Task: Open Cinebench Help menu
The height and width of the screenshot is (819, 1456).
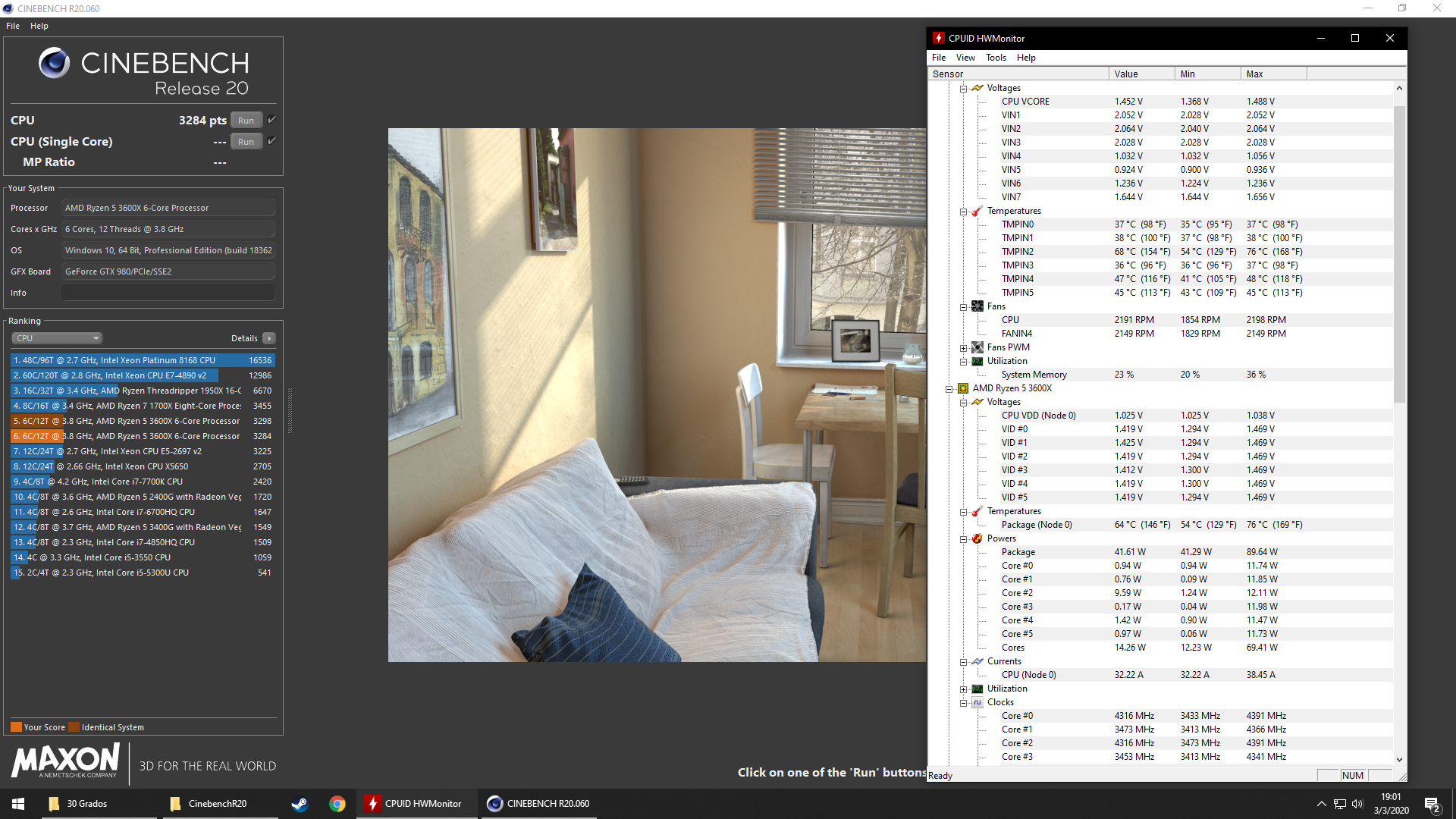Action: (39, 26)
